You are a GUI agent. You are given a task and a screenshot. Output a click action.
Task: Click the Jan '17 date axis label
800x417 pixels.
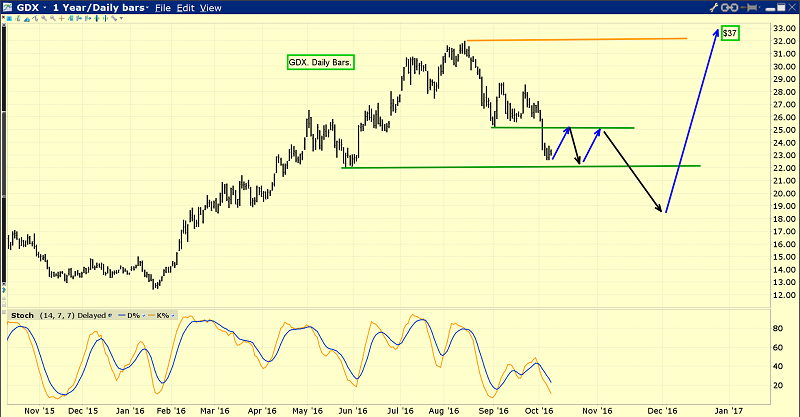[x=728, y=410]
